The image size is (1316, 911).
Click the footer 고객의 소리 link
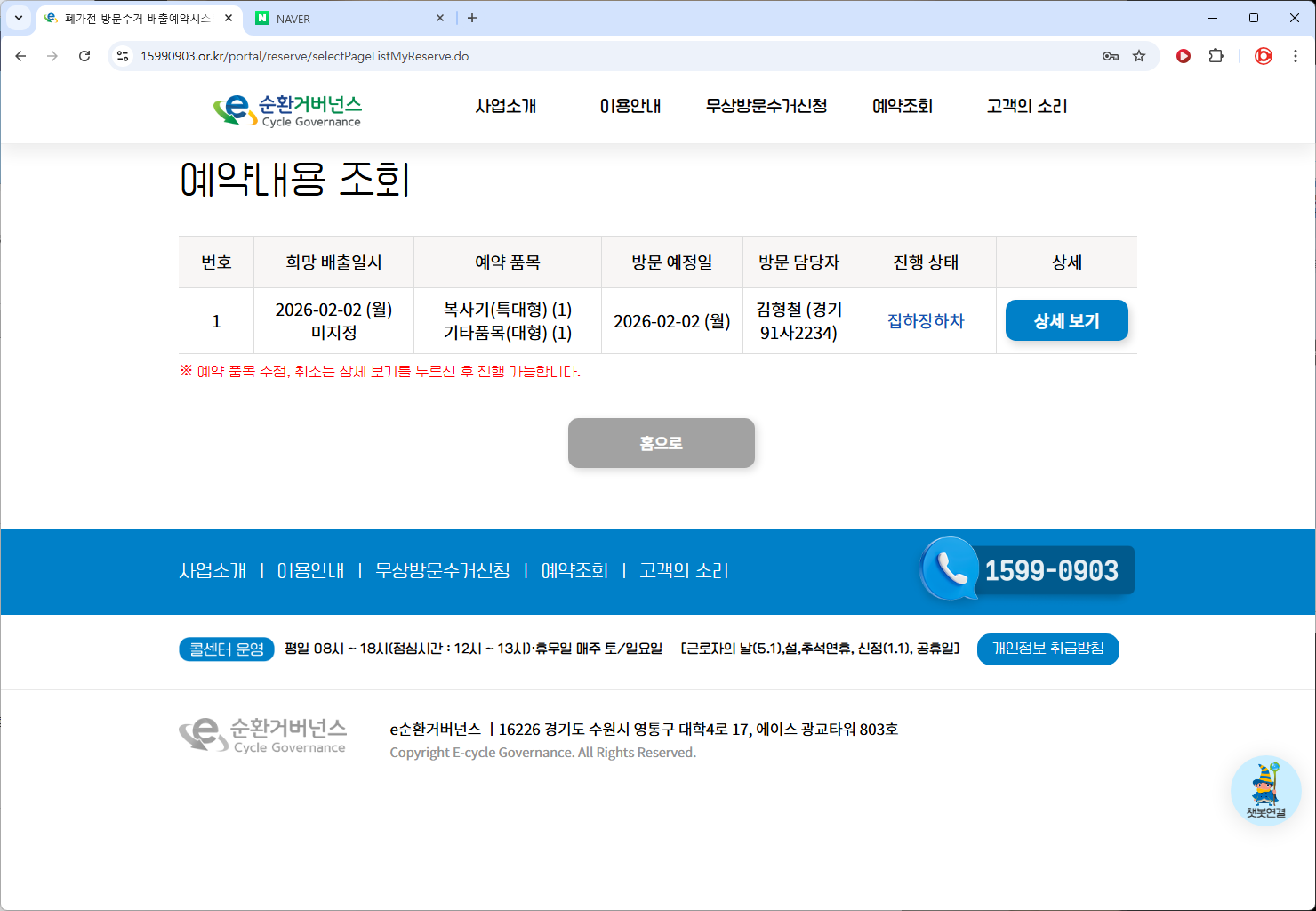point(684,571)
